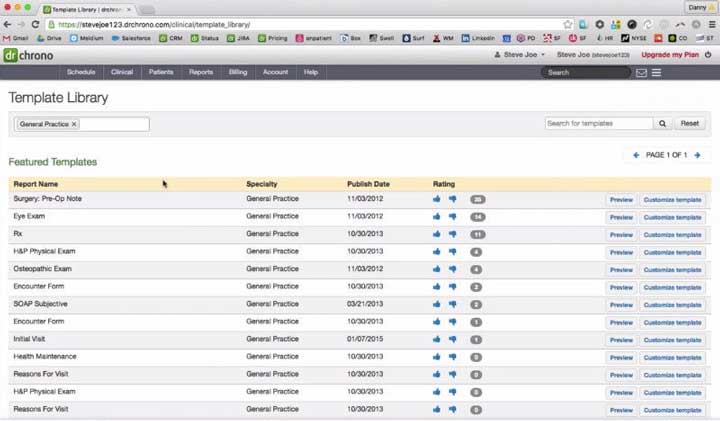Viewport: 720px width, 421px height.
Task: Go to previous page using left arrow
Action: point(636,155)
